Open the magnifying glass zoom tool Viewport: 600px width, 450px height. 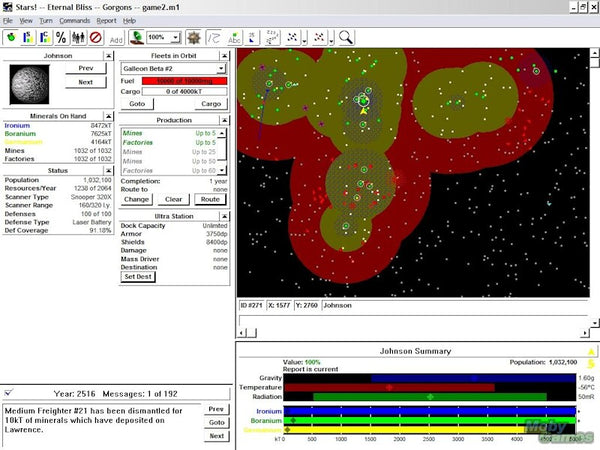click(346, 37)
